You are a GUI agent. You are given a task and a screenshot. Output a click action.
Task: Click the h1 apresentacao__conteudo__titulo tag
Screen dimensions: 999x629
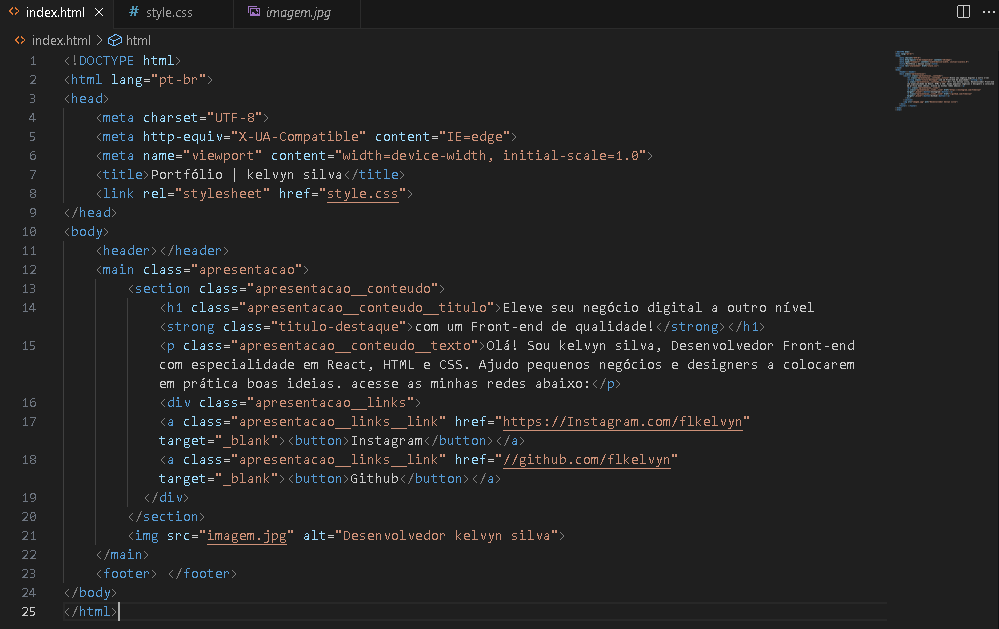point(331,308)
